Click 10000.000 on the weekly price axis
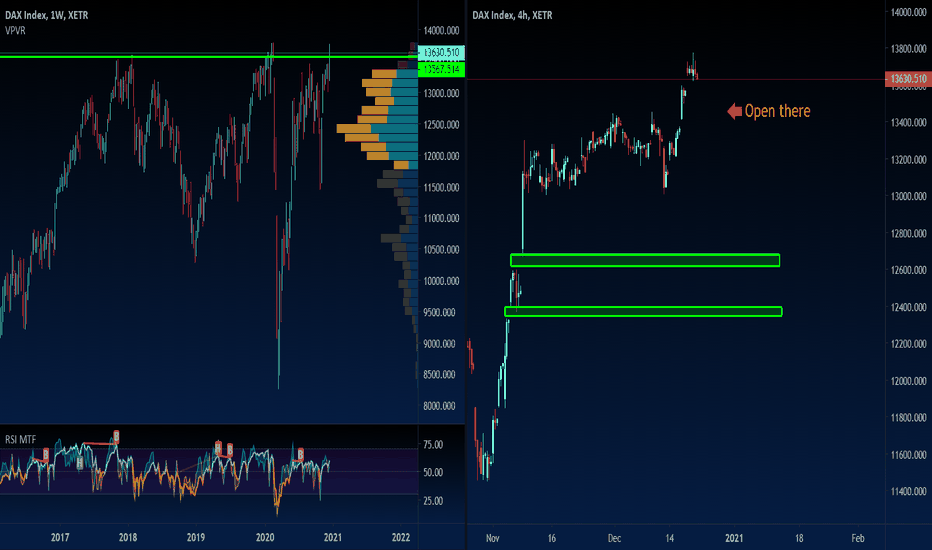The image size is (932, 550). coord(441,281)
